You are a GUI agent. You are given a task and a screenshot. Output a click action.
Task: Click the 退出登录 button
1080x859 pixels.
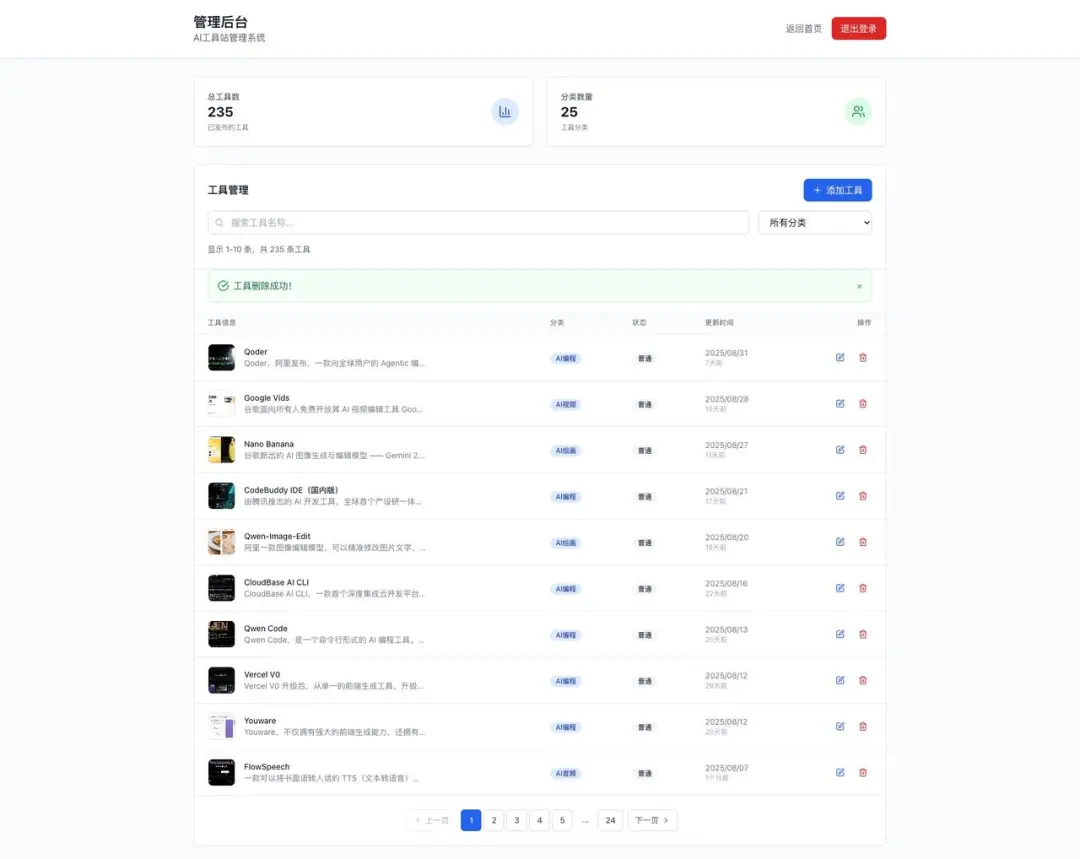(x=858, y=29)
